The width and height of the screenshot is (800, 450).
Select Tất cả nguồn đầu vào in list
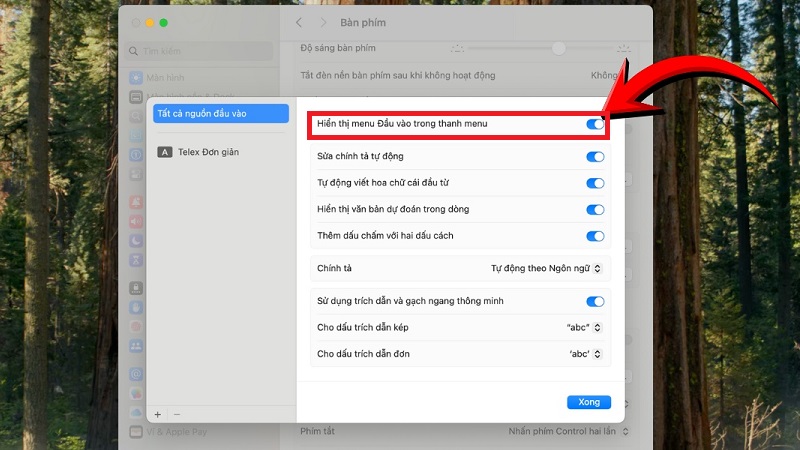(220, 114)
